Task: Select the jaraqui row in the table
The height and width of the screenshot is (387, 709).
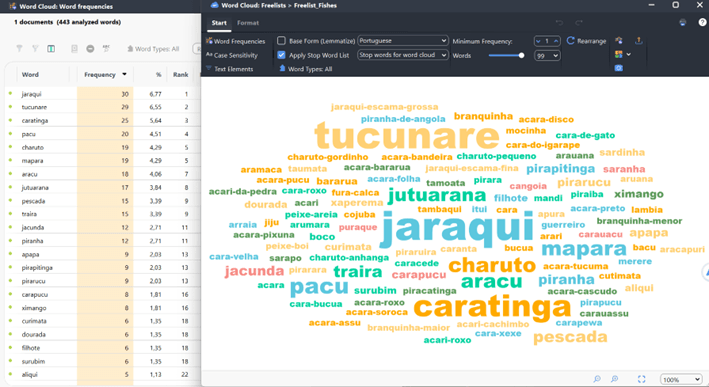Action: (x=103, y=94)
